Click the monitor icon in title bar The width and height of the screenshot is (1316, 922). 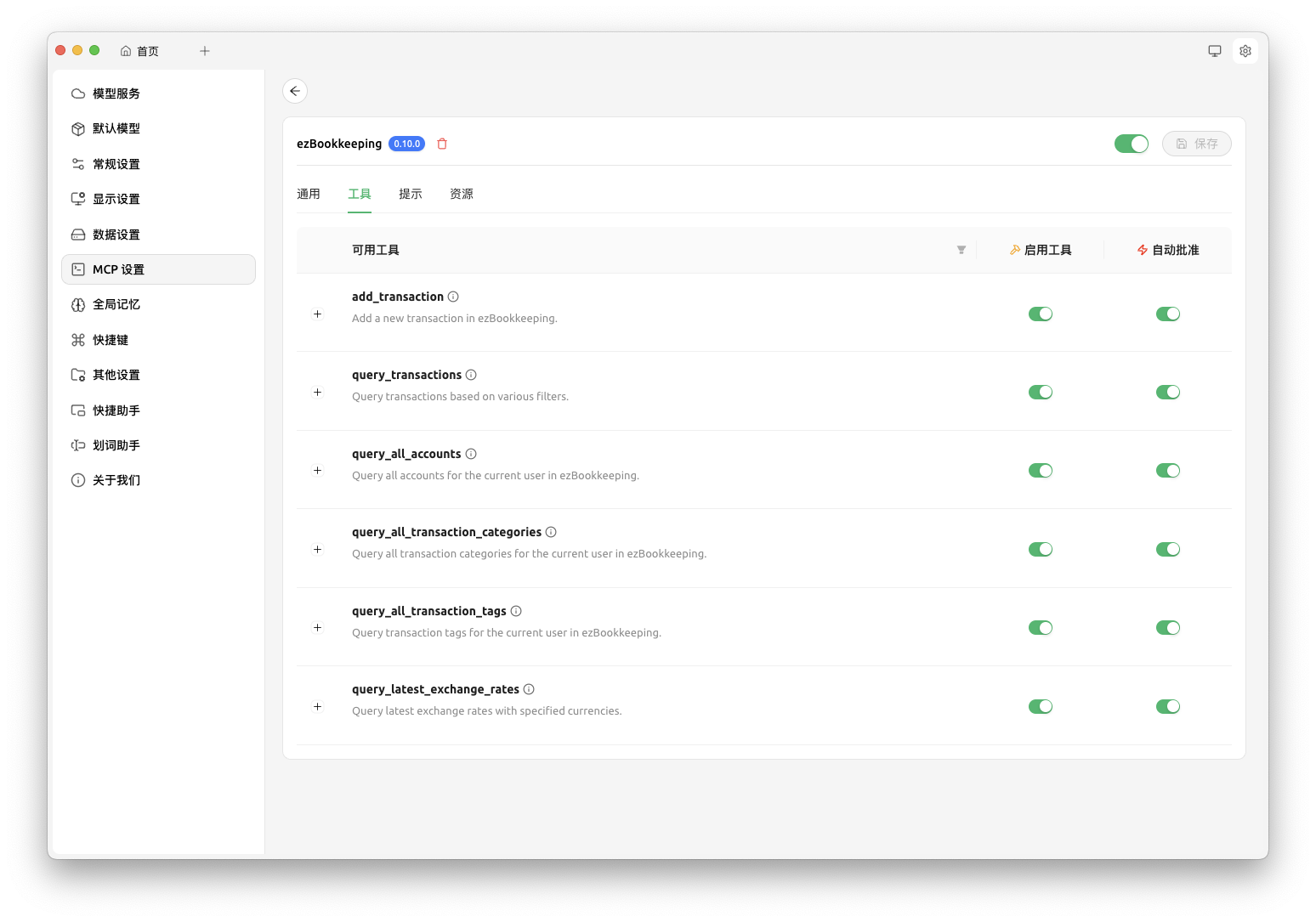pos(1214,51)
